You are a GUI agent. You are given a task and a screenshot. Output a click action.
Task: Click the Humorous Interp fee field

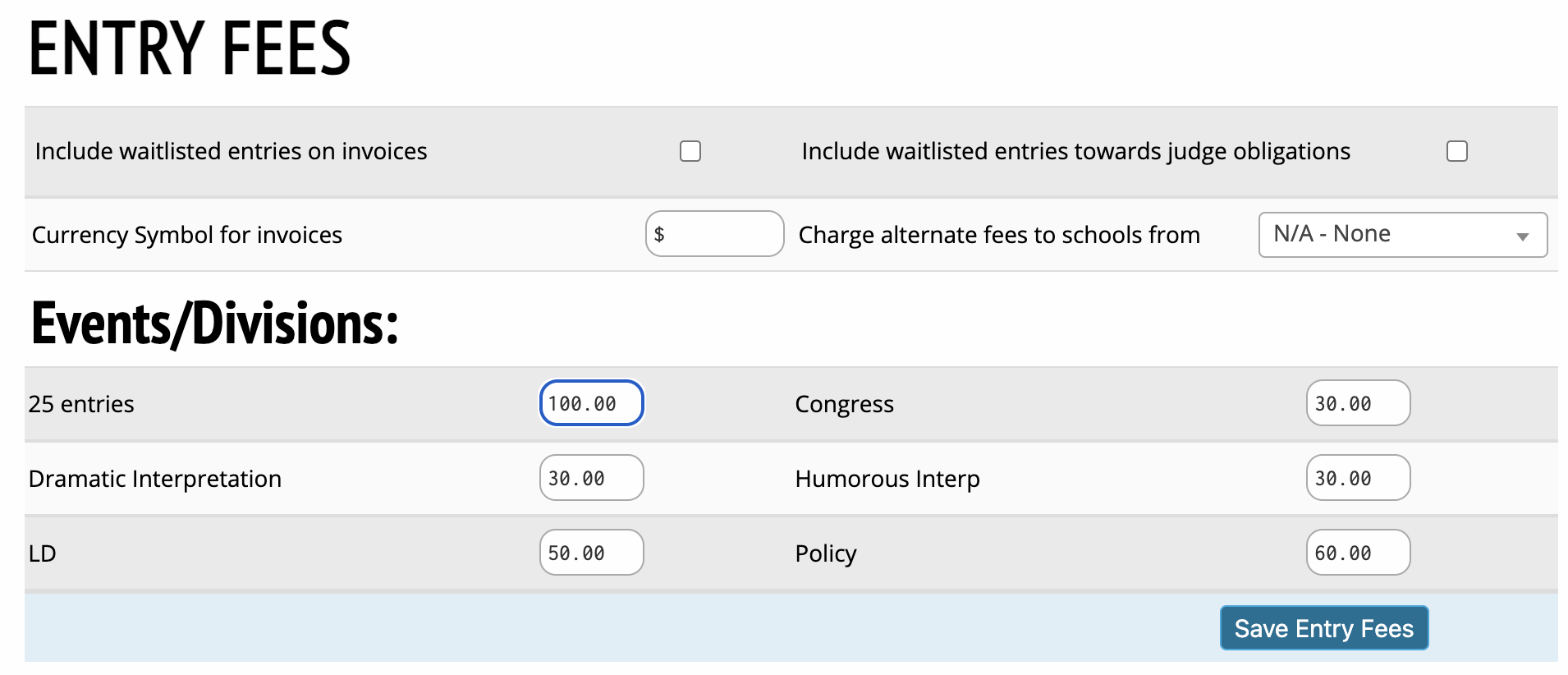tap(1358, 478)
